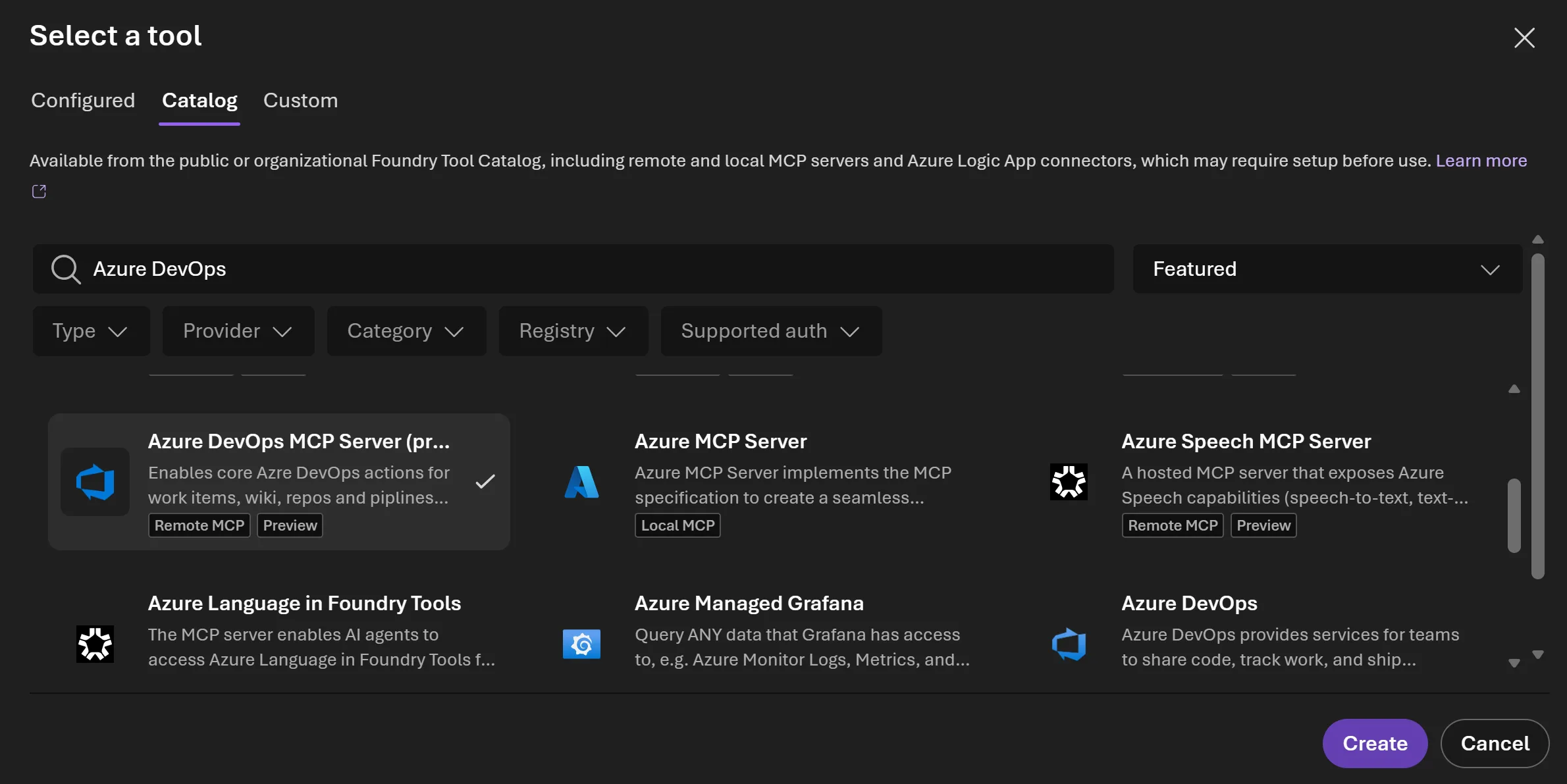Click the external link icon below the description
This screenshot has height=784, width=1567.
coord(39,192)
